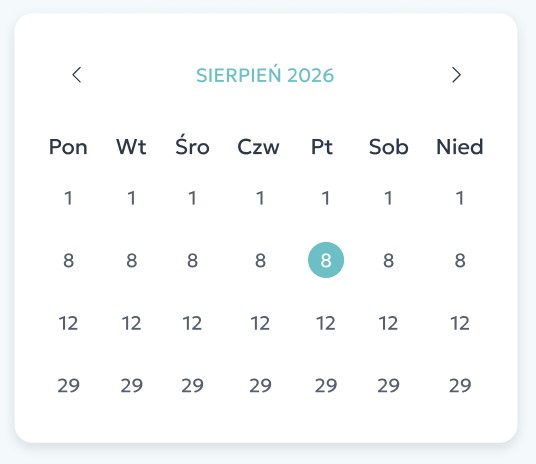The width and height of the screenshot is (536, 464).
Task: Pick day 12 in the Nied column
Action: (x=460, y=323)
